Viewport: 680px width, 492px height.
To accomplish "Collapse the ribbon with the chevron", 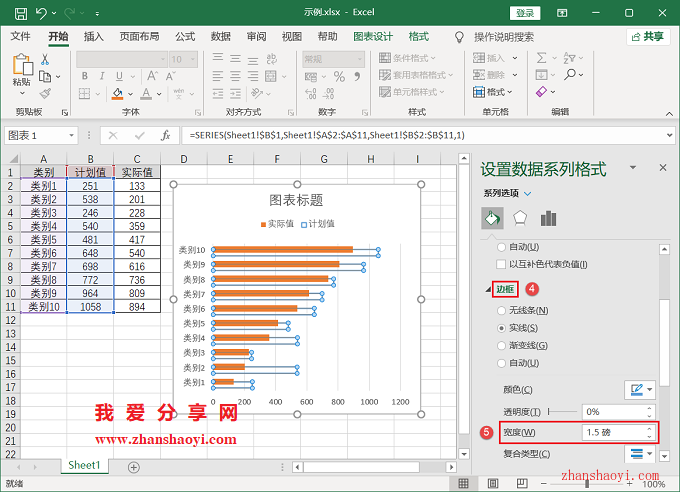I will tap(669, 114).
